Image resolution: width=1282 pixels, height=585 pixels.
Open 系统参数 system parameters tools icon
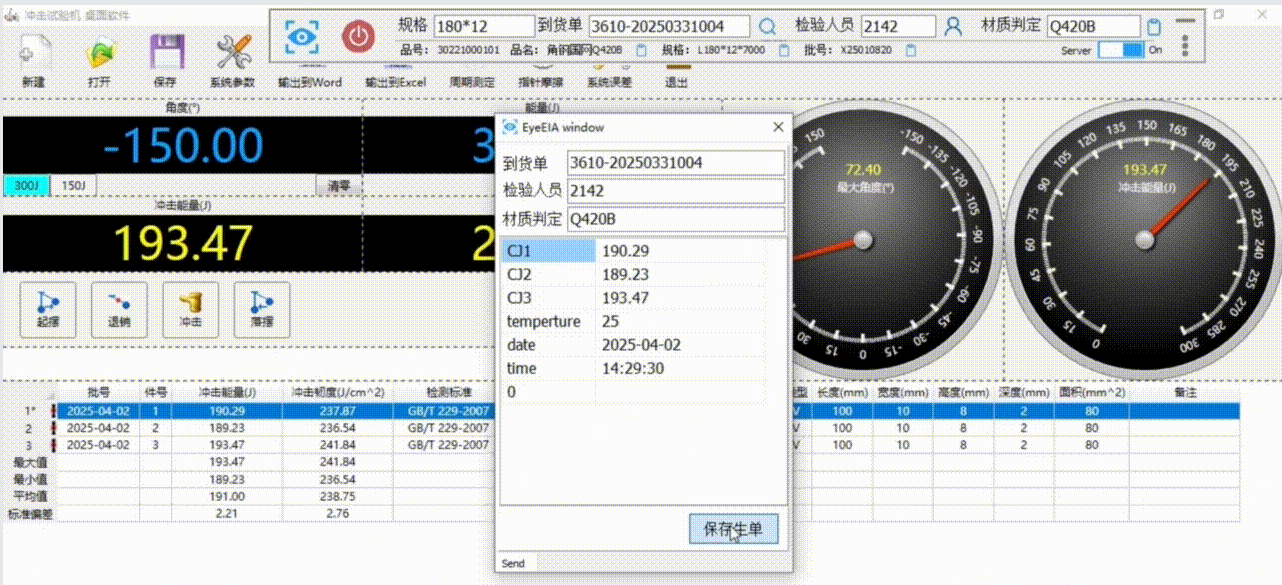(x=233, y=53)
